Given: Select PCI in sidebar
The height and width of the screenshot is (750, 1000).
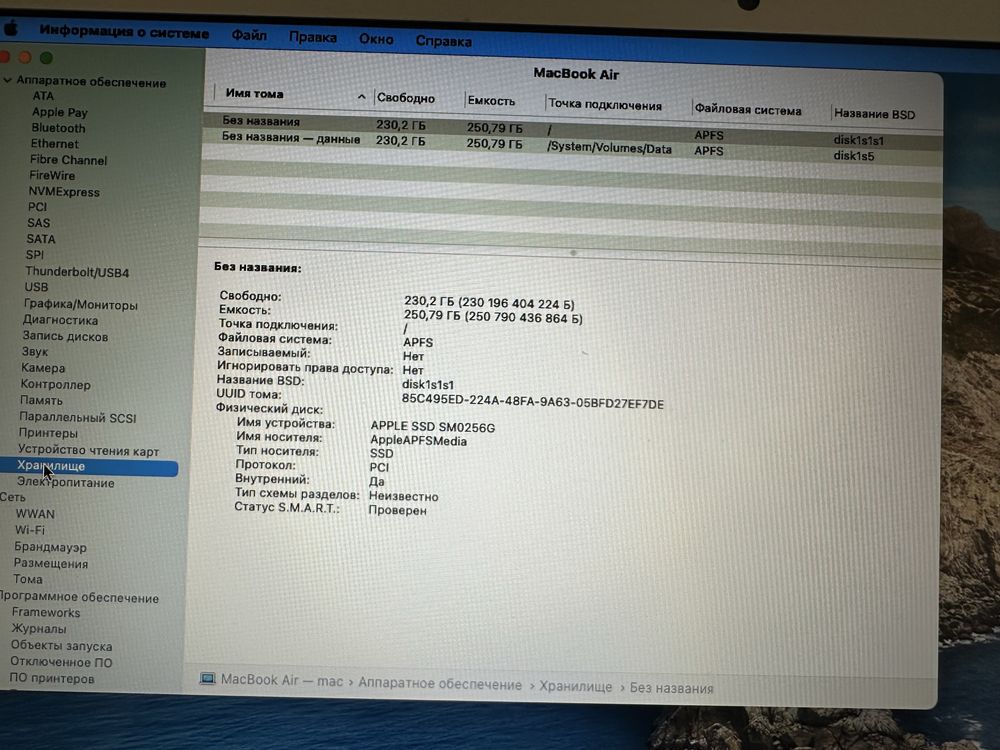Looking at the screenshot, I should click(38, 207).
